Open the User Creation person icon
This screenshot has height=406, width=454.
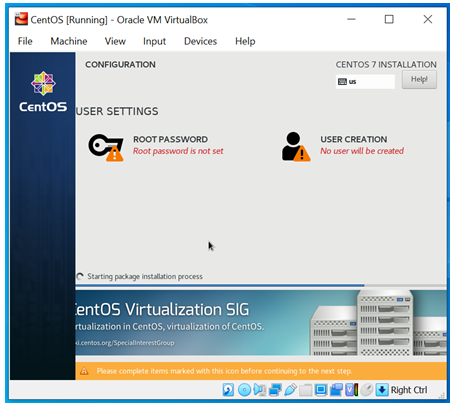click(296, 147)
